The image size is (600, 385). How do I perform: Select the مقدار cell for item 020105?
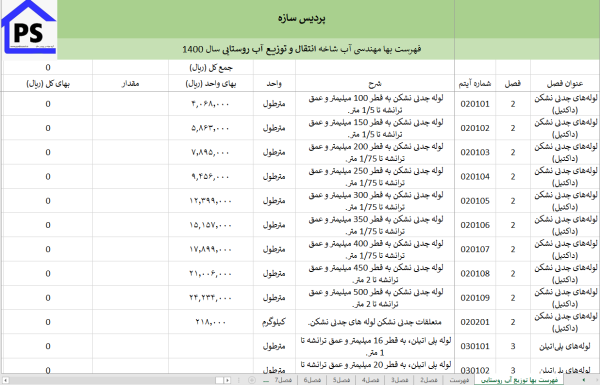tap(130, 201)
